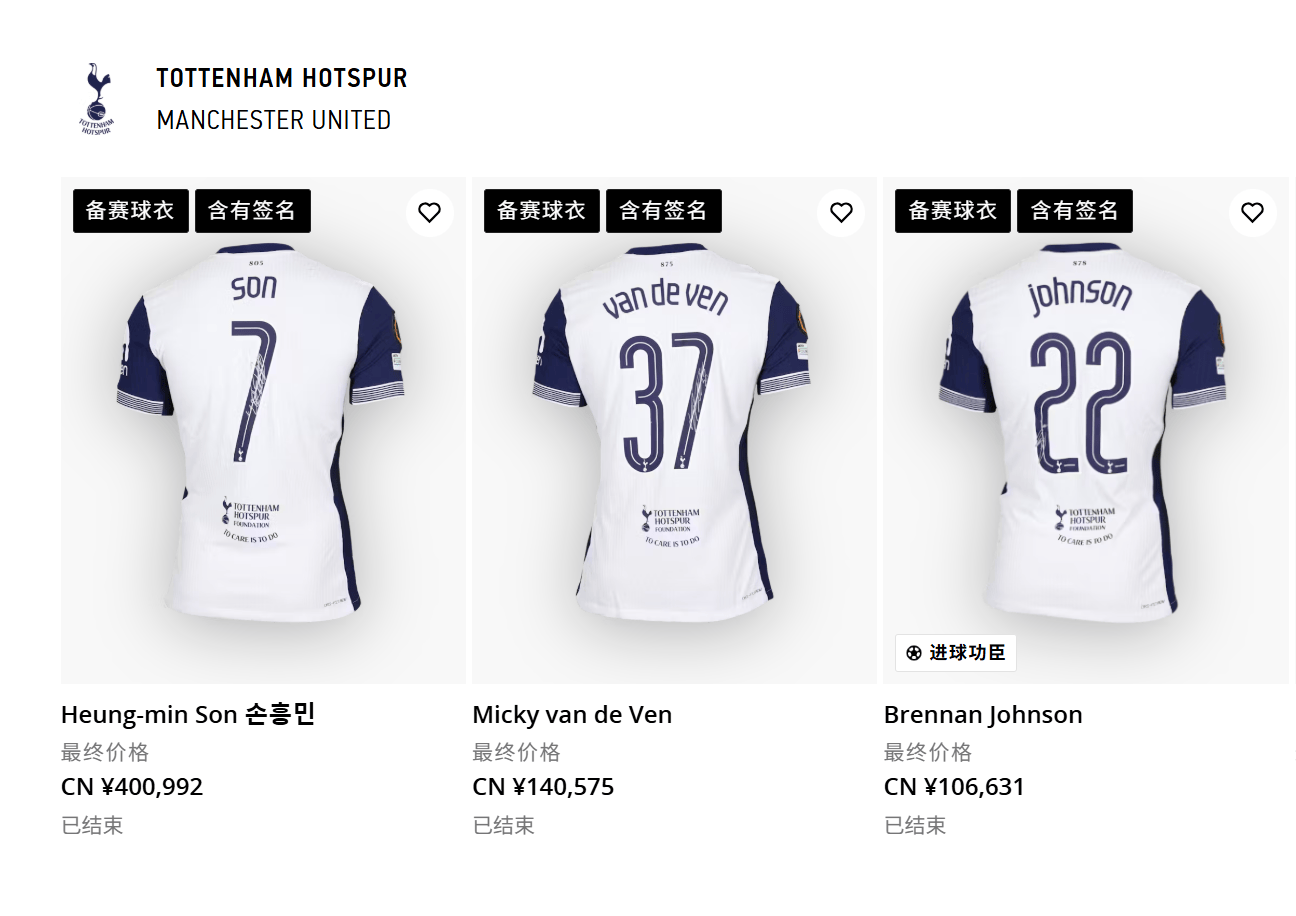The image size is (1296, 916).
Task: Open the Johnson 22 shirt image
Action: pyautogui.click(x=1085, y=430)
